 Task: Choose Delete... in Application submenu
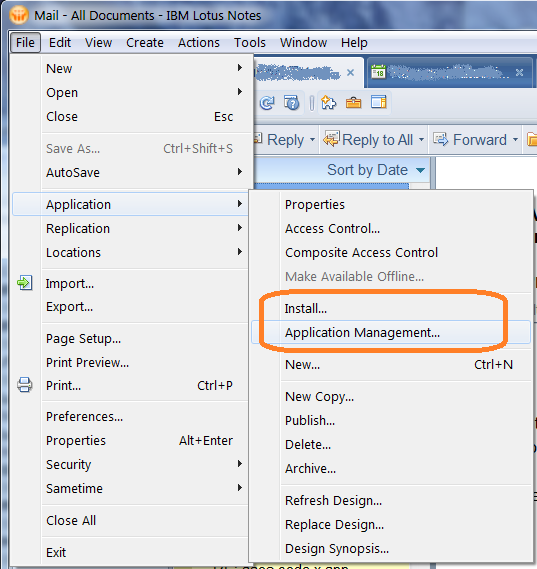coord(391,445)
